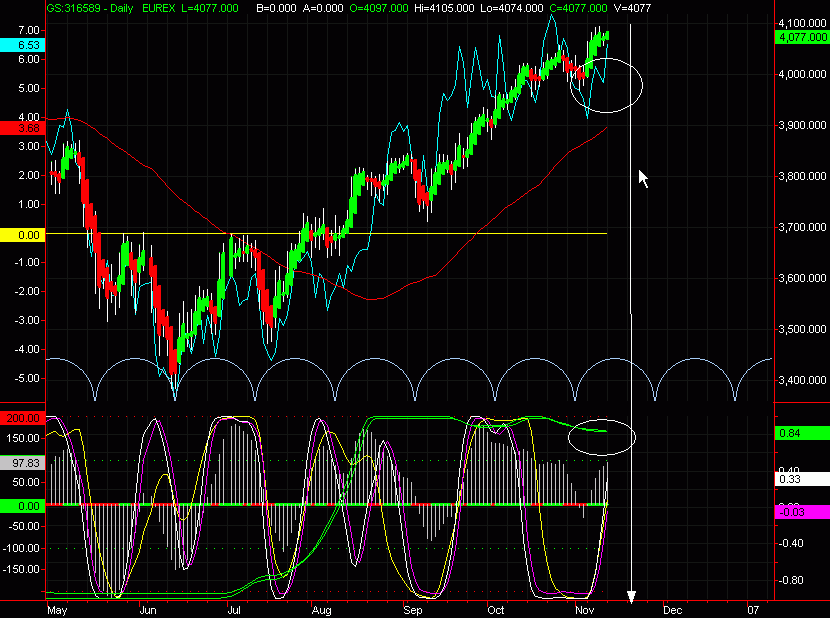Click the -50.00 oscillator axis label
Image resolution: width=830 pixels, height=618 pixels.
click(23, 526)
